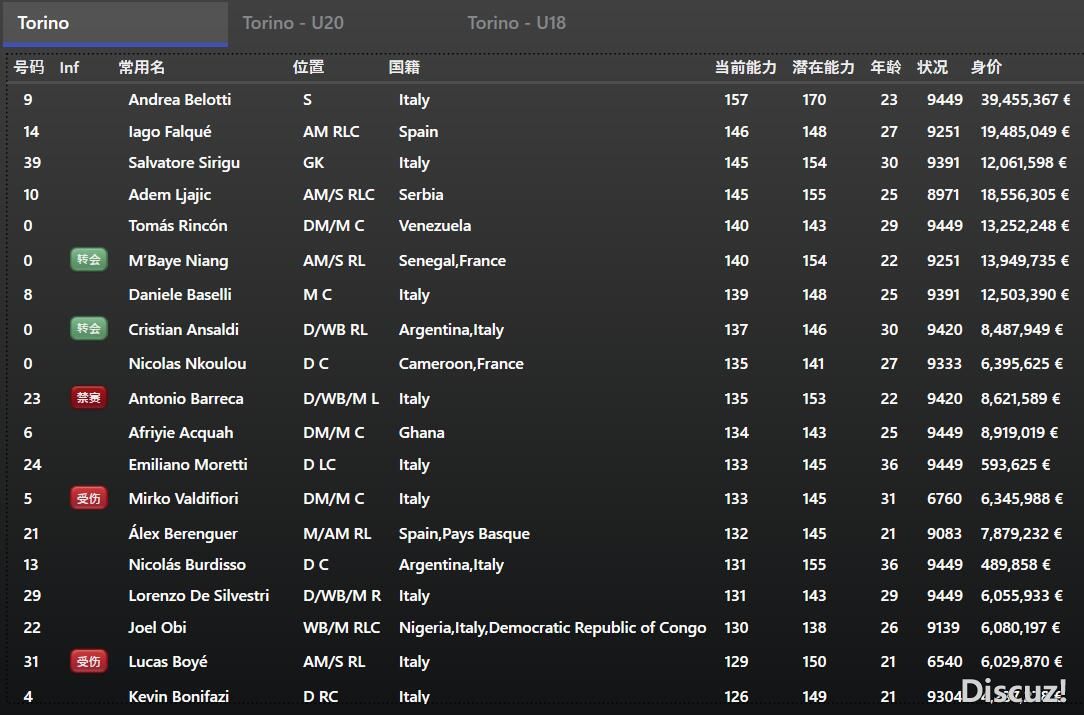Select player Salvatore Sirigu
Viewport: 1084px width, 715px height.
click(184, 162)
